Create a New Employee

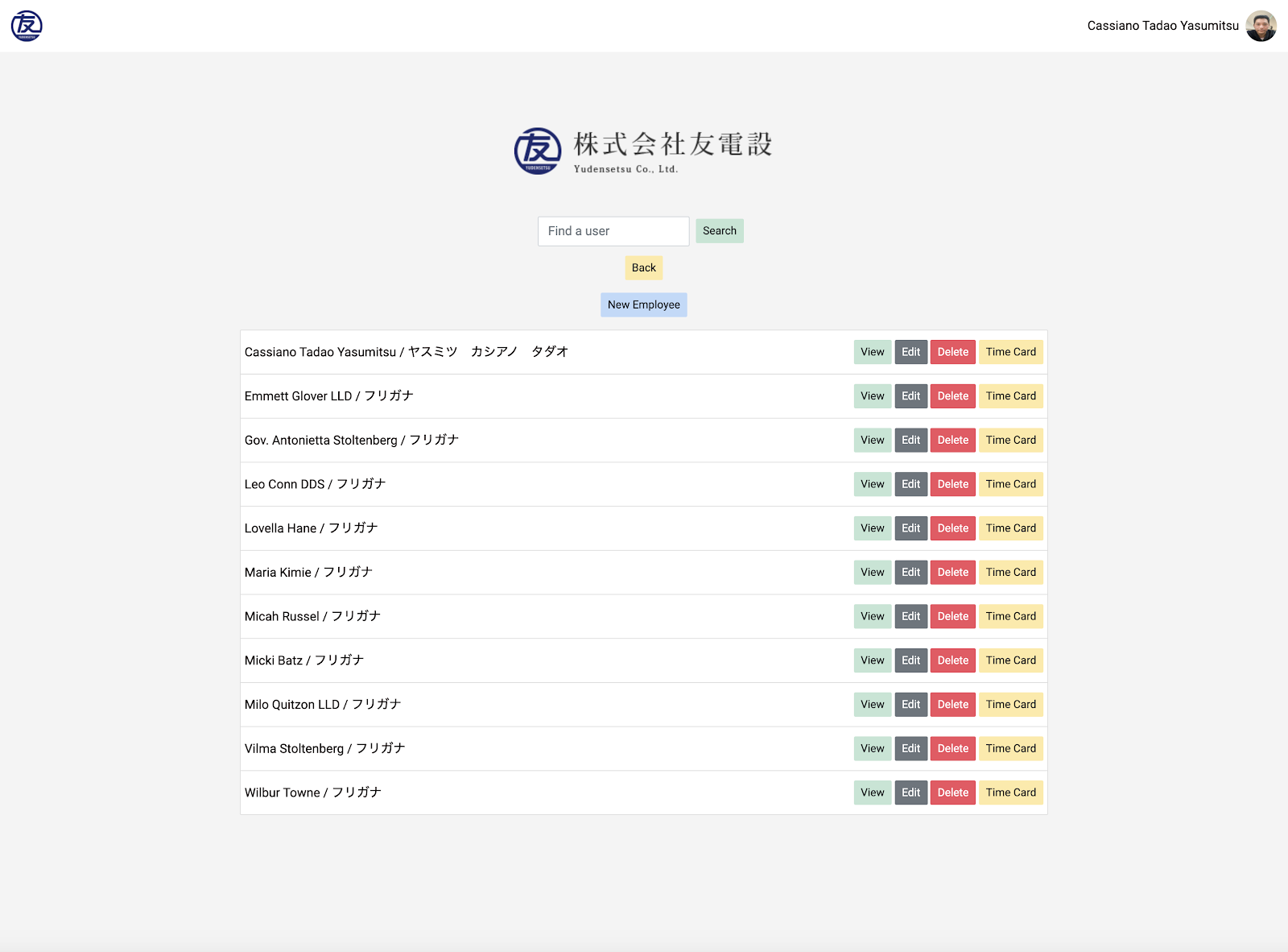(644, 305)
